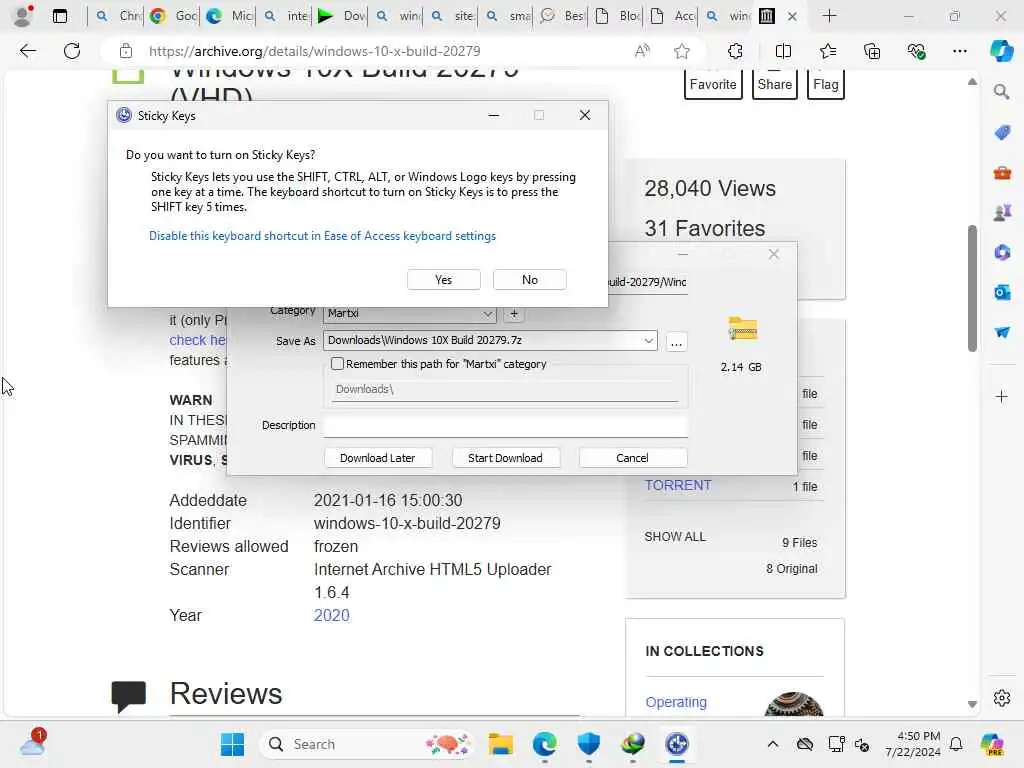Viewport: 1024px width, 768px height.
Task: Check Remember this path for Martxi category
Action: pyautogui.click(x=337, y=364)
